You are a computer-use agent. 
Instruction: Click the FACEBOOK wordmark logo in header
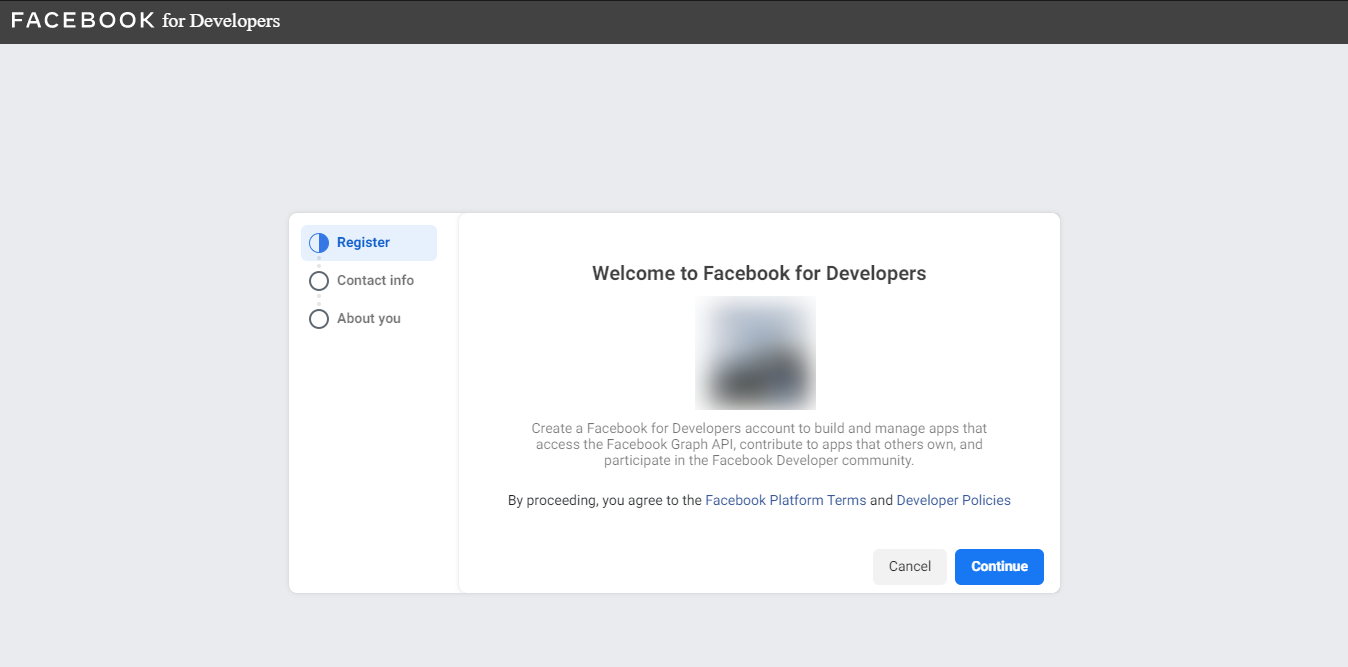(83, 20)
